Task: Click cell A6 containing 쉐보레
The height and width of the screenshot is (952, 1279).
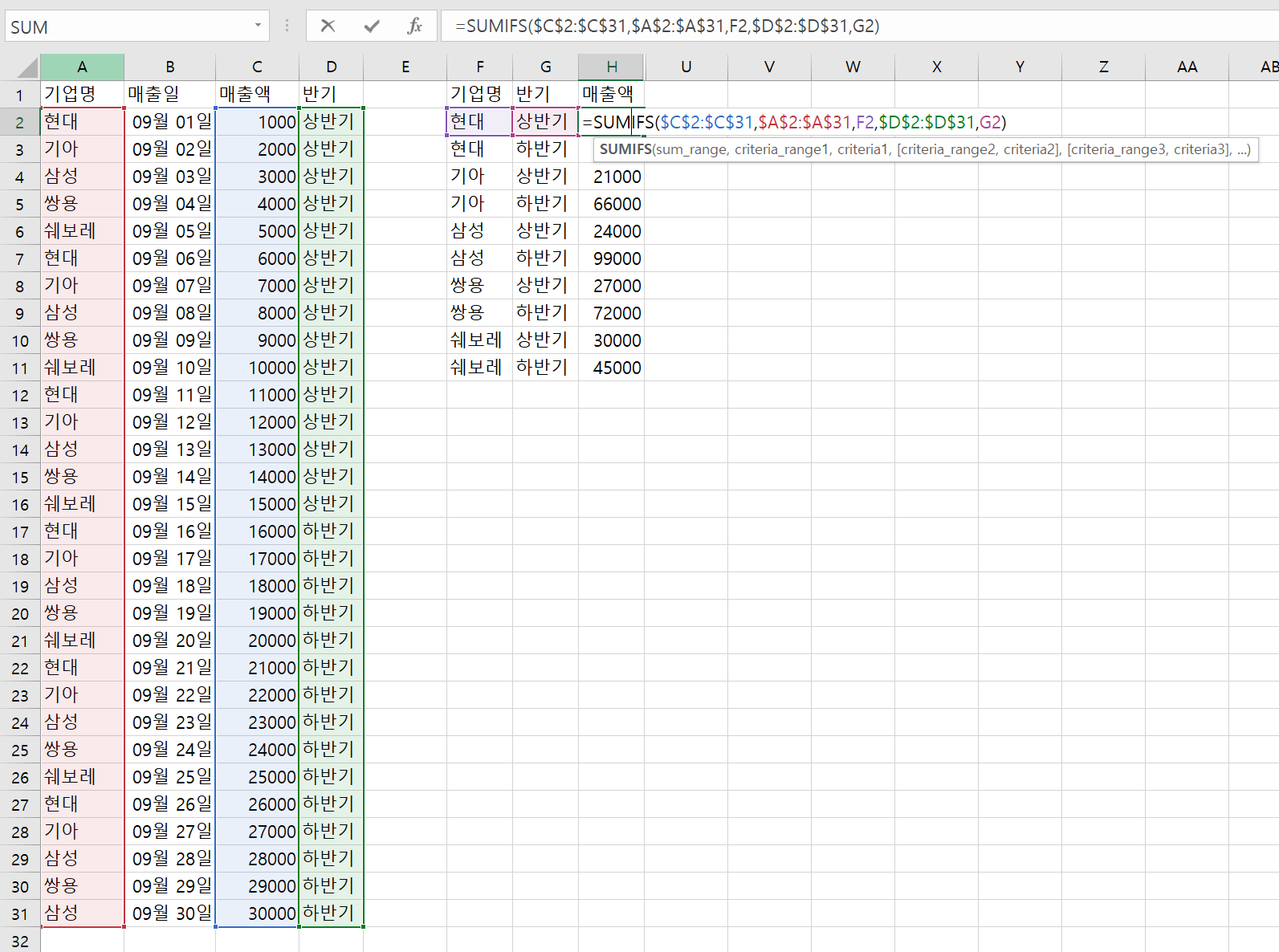Action: point(82,231)
